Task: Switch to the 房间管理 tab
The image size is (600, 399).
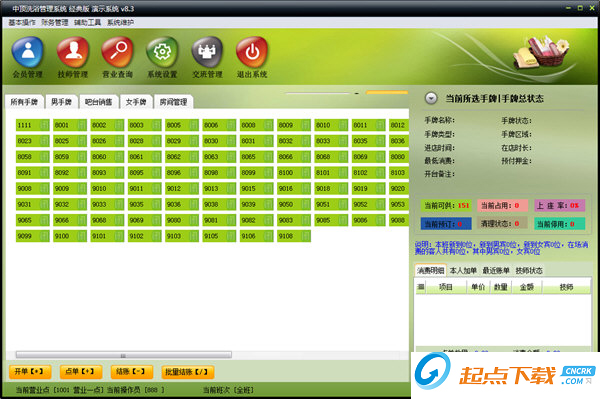Action: [x=173, y=102]
